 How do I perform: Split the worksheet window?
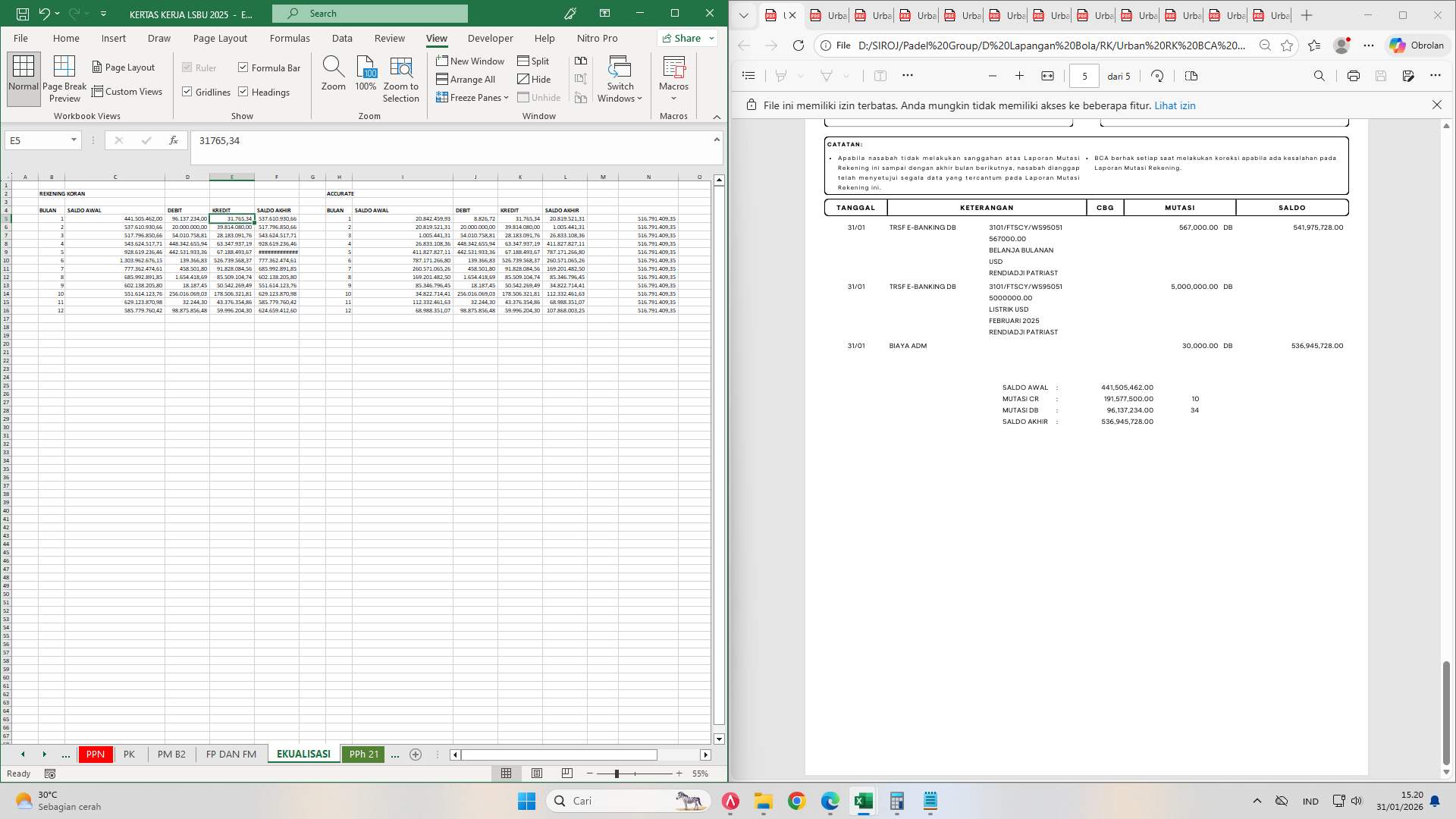click(533, 61)
